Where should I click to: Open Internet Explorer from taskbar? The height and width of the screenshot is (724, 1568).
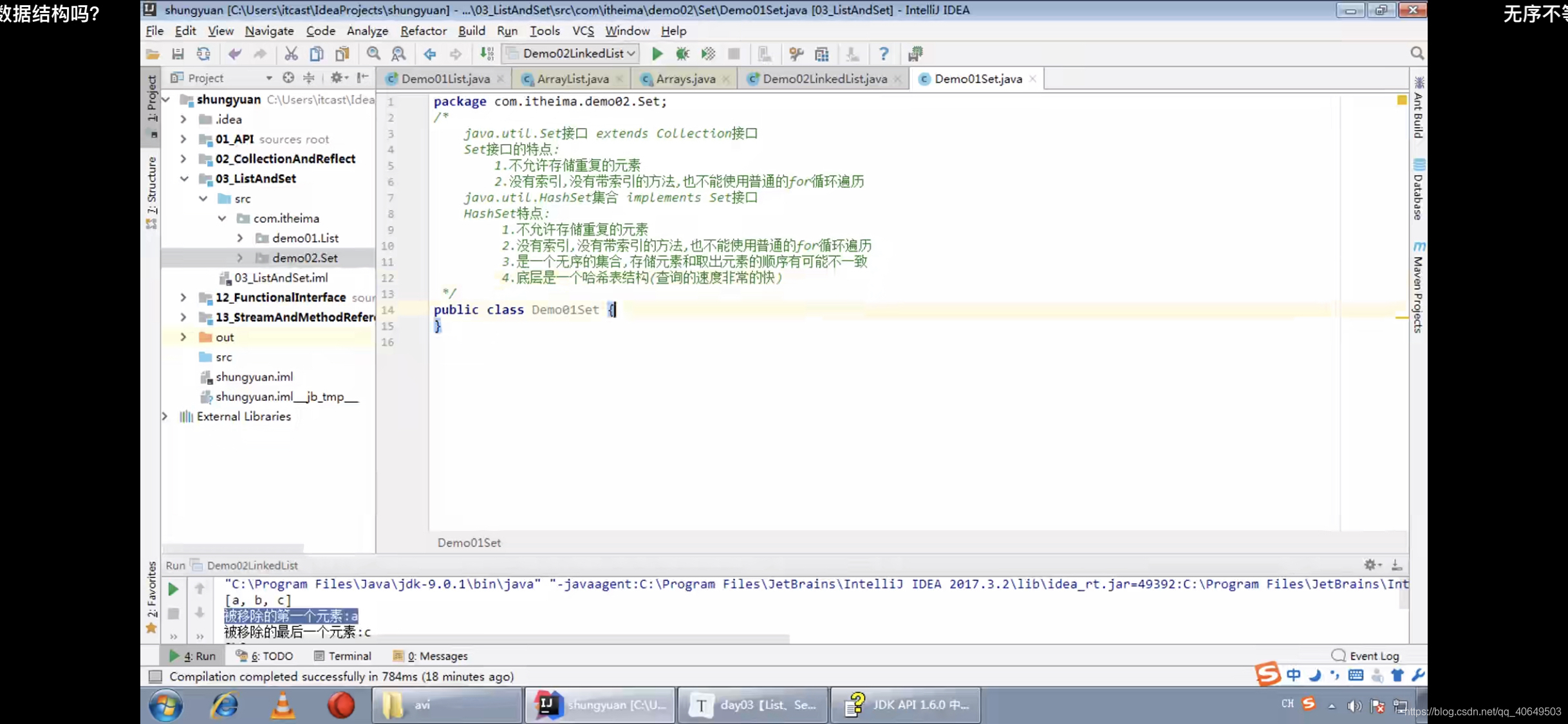[x=225, y=705]
